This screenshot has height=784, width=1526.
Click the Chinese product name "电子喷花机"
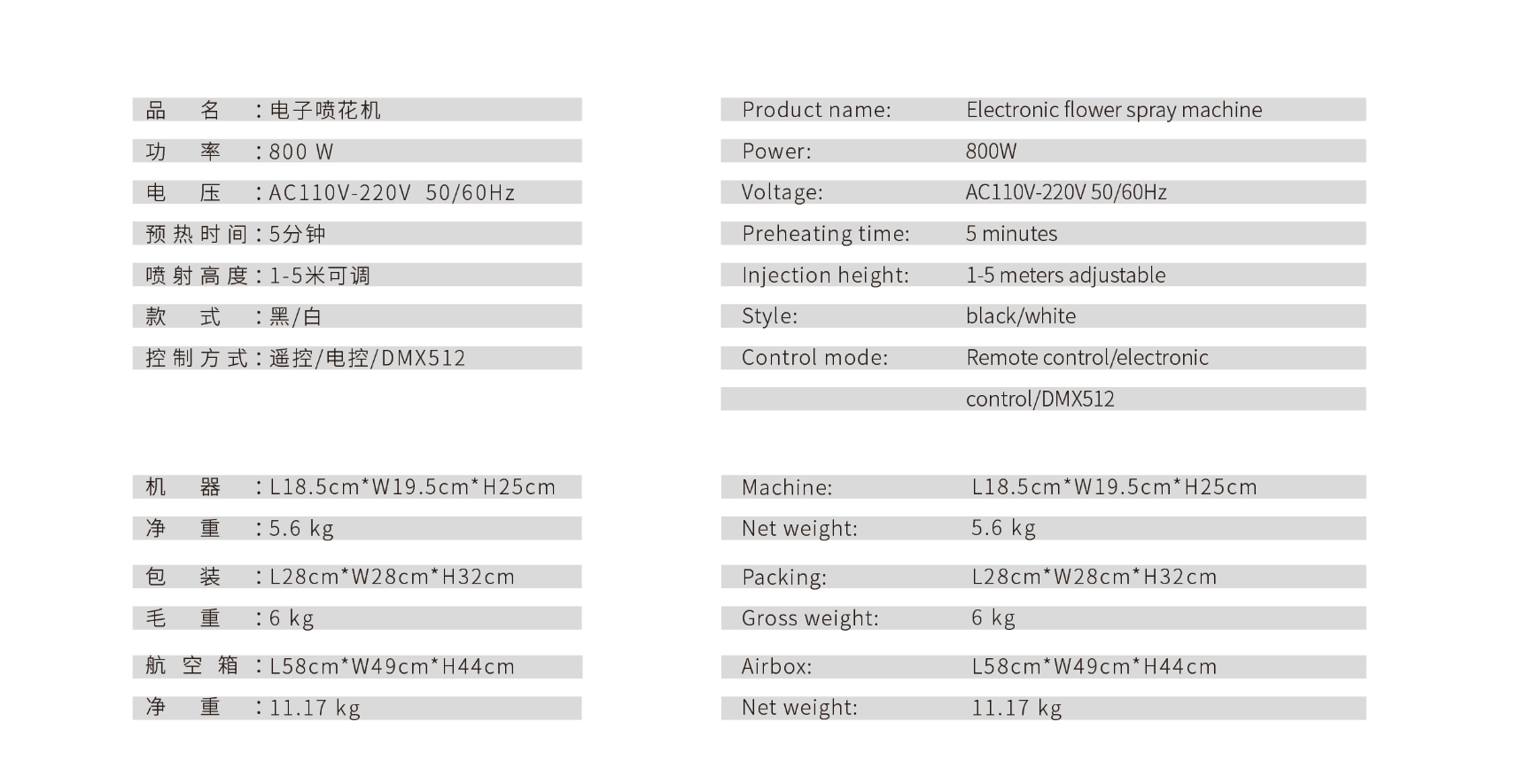(325, 110)
